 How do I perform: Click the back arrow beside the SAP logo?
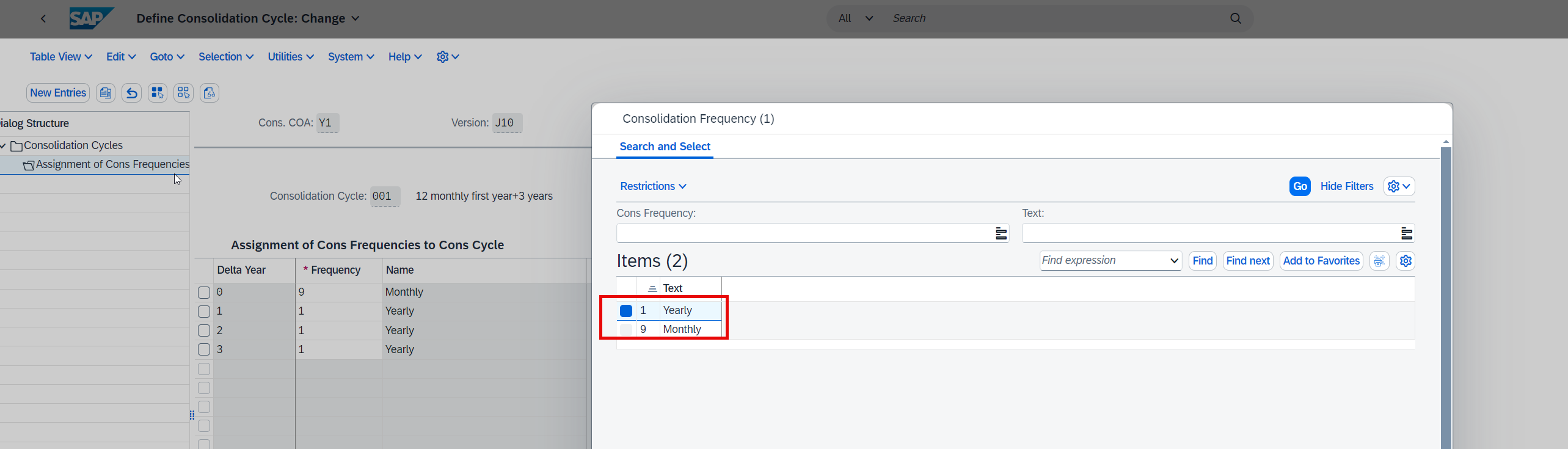click(x=43, y=18)
